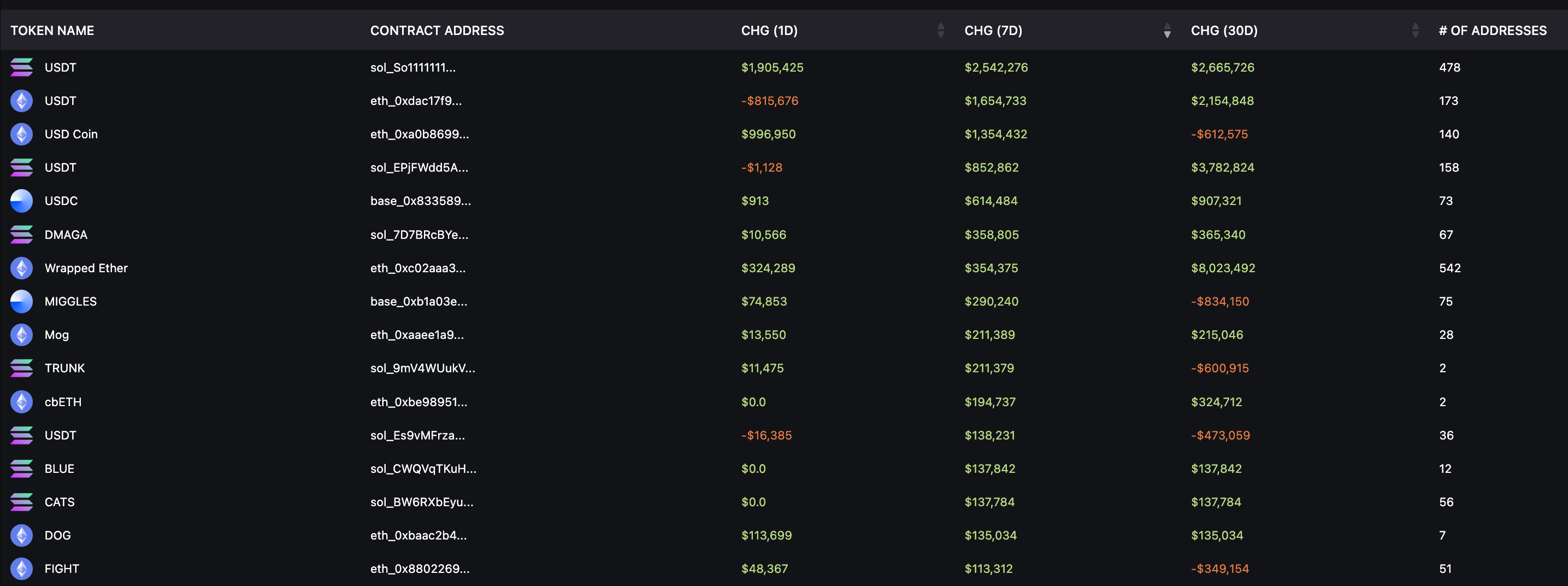Click the Base chain icon next to MIGGLES
Image resolution: width=1568 pixels, height=586 pixels.
pos(21,302)
